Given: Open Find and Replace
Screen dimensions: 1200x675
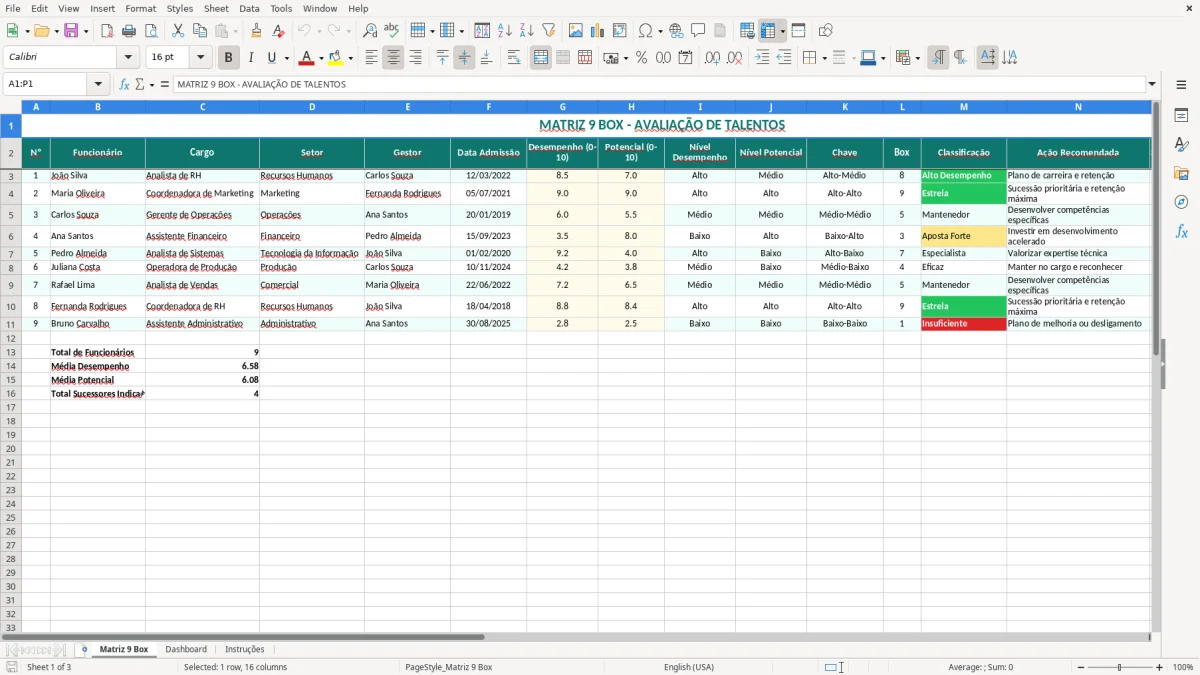Looking at the screenshot, I should 370,31.
